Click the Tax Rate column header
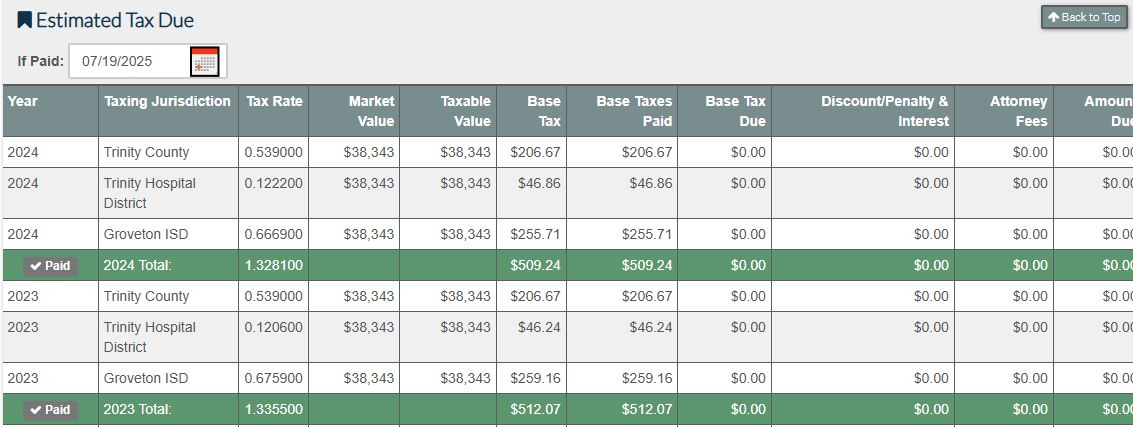Viewport: 1133px width, 427px height. pyautogui.click(x=274, y=101)
